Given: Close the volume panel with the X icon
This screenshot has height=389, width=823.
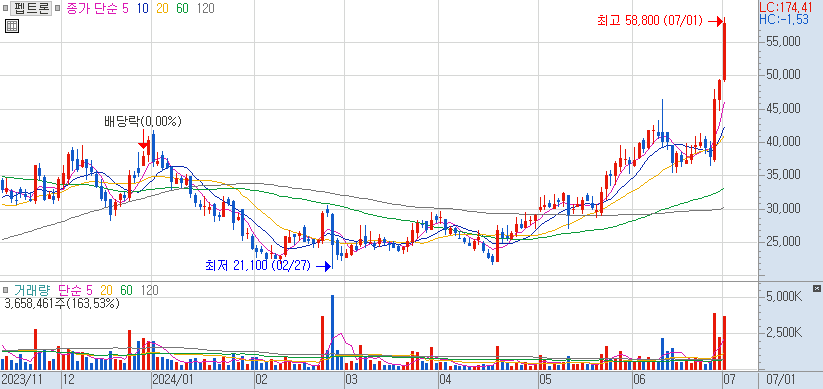Looking at the screenshot, I should [816, 289].
